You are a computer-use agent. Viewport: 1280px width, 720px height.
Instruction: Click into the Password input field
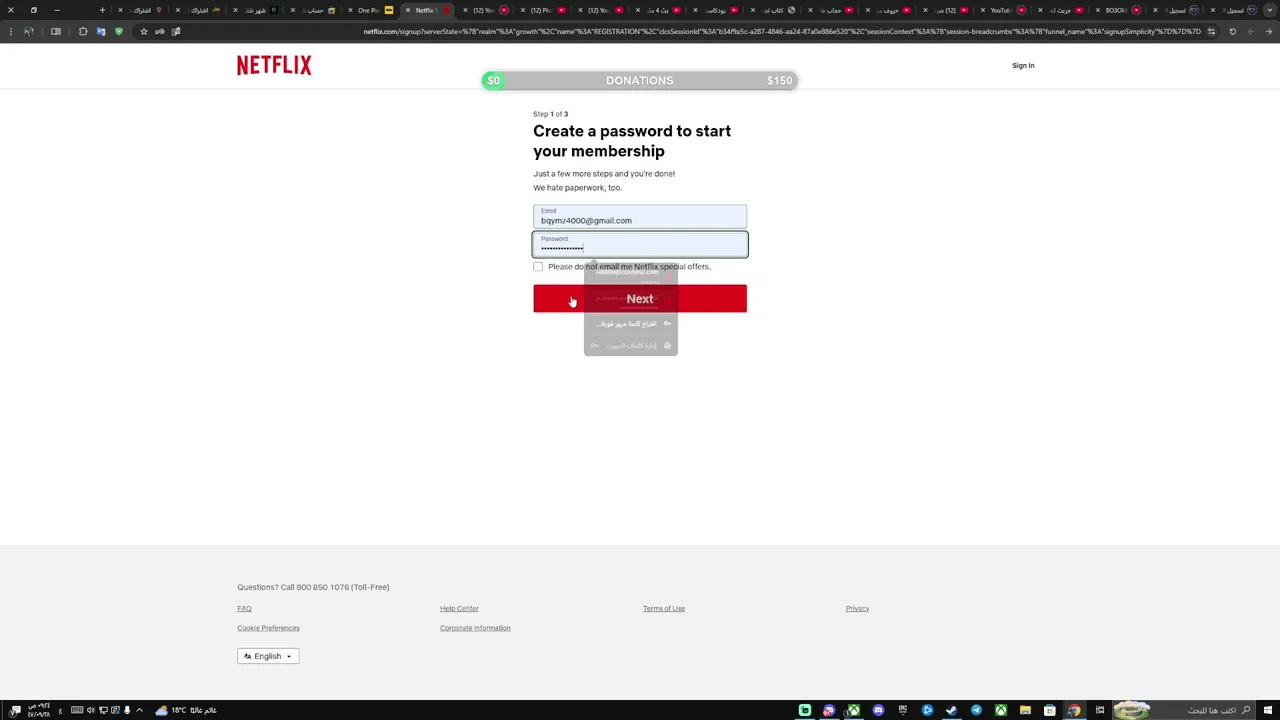(640, 244)
